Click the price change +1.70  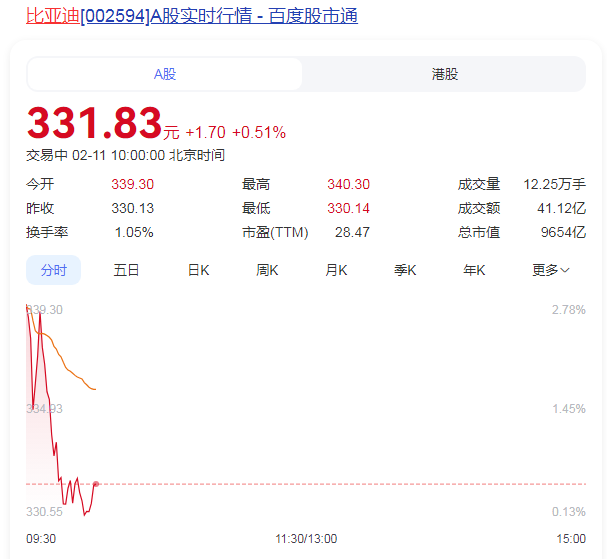pos(205,132)
